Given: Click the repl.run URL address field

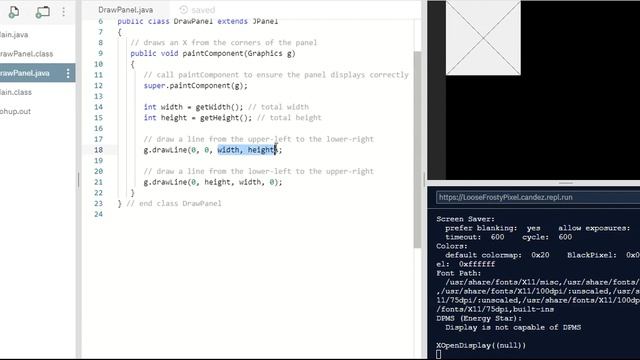Looking at the screenshot, I should tap(538, 198).
